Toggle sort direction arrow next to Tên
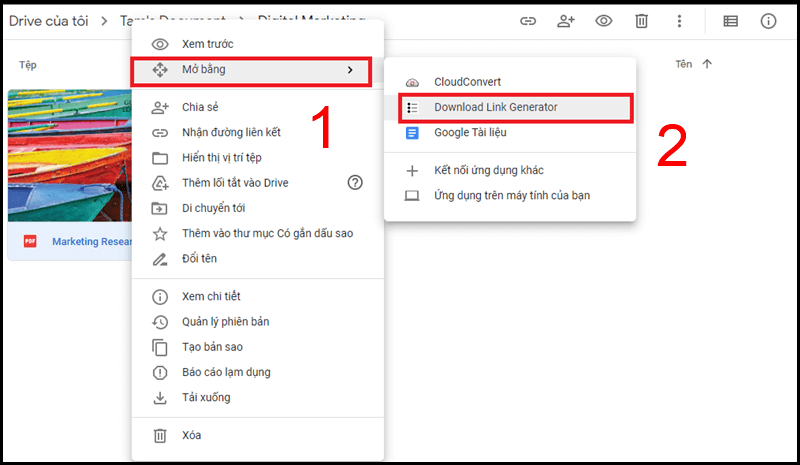The image size is (800, 465). [x=707, y=64]
